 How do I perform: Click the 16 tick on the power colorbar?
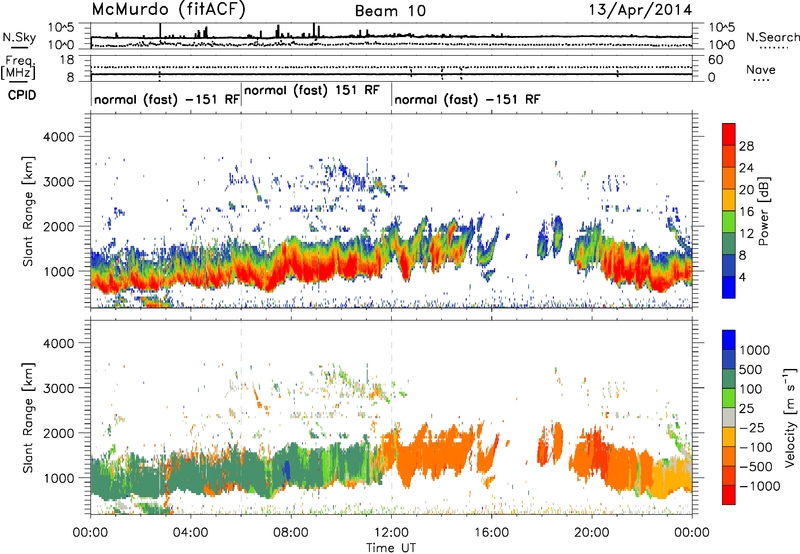pyautogui.click(x=746, y=212)
